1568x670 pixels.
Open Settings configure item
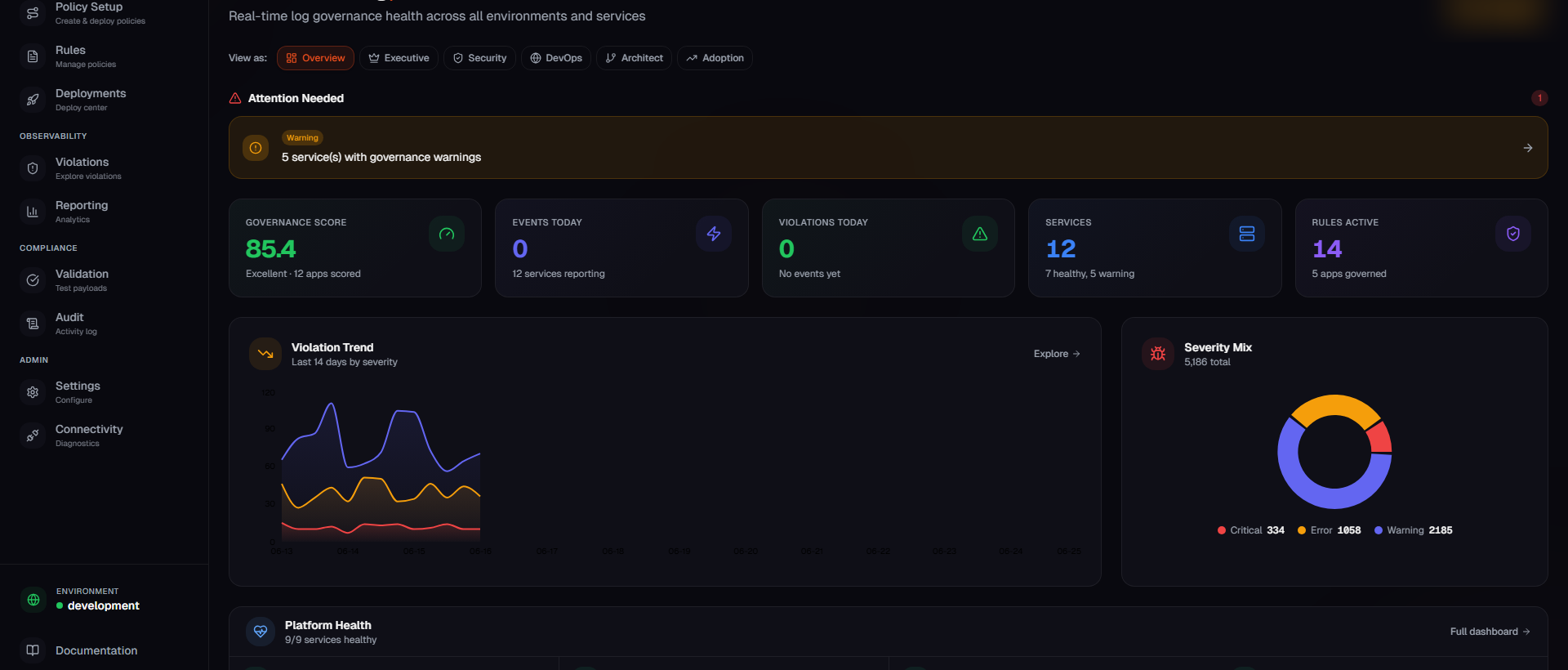point(104,392)
